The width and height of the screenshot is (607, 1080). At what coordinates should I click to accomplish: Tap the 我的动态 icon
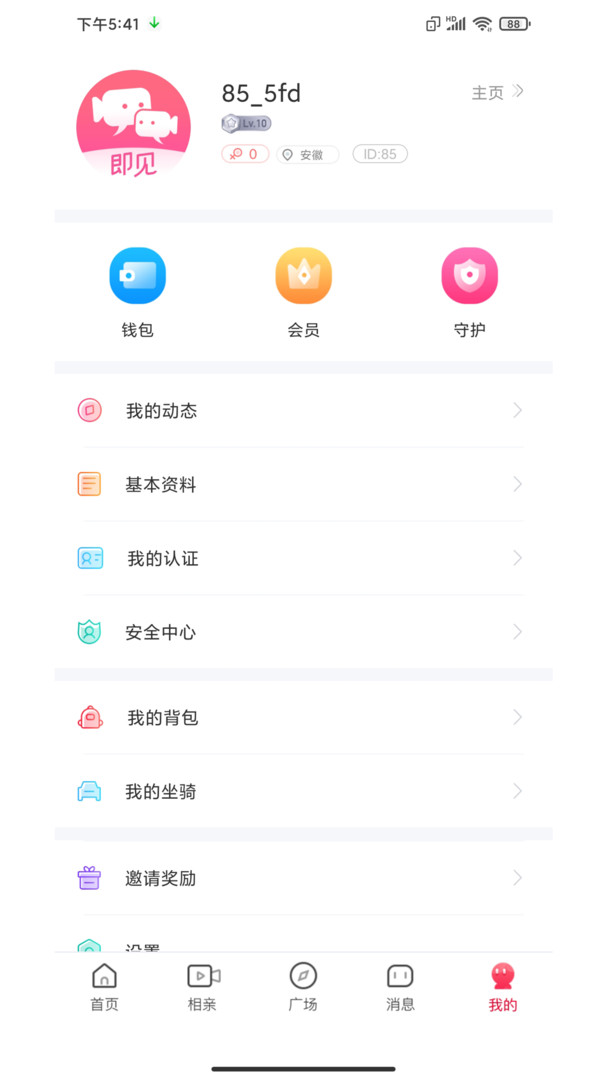[x=90, y=410]
